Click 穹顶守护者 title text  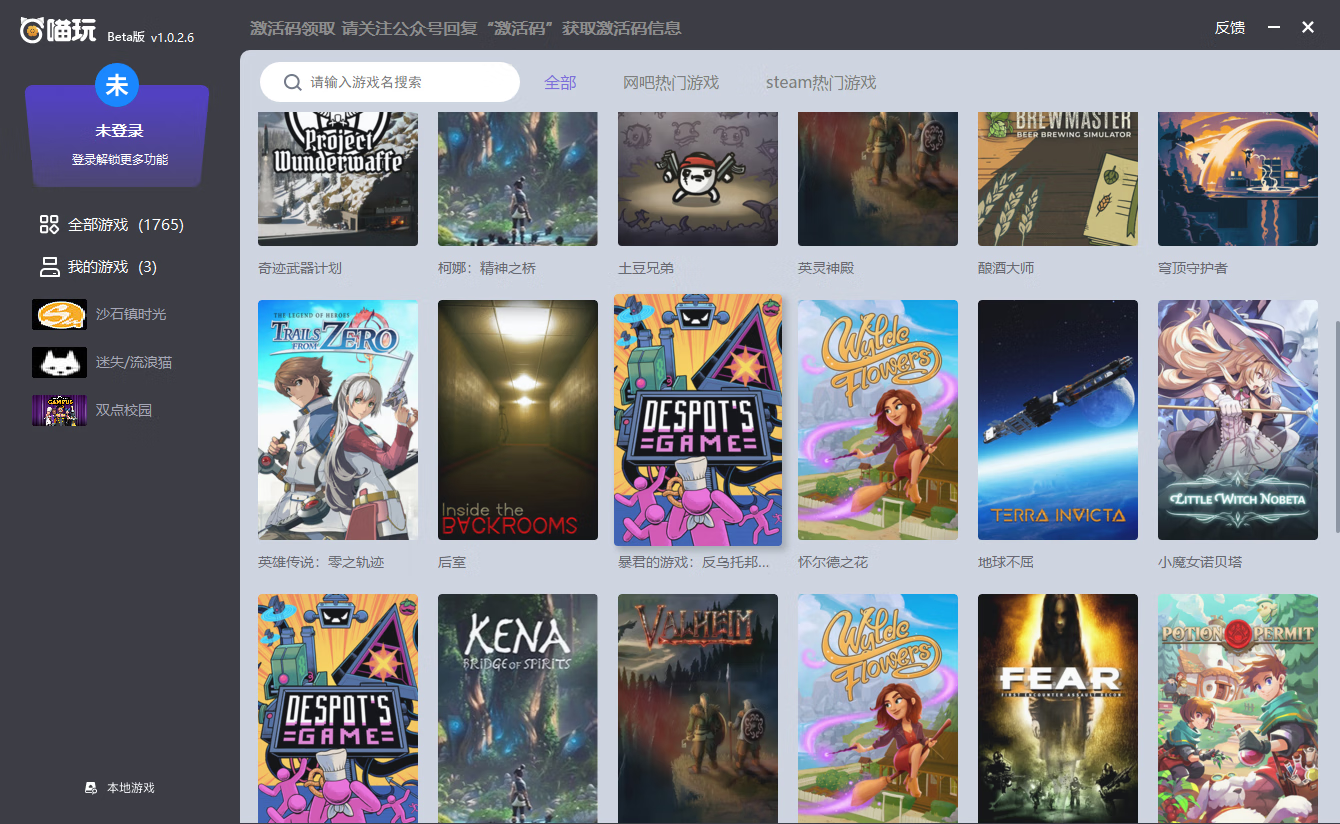point(1193,268)
